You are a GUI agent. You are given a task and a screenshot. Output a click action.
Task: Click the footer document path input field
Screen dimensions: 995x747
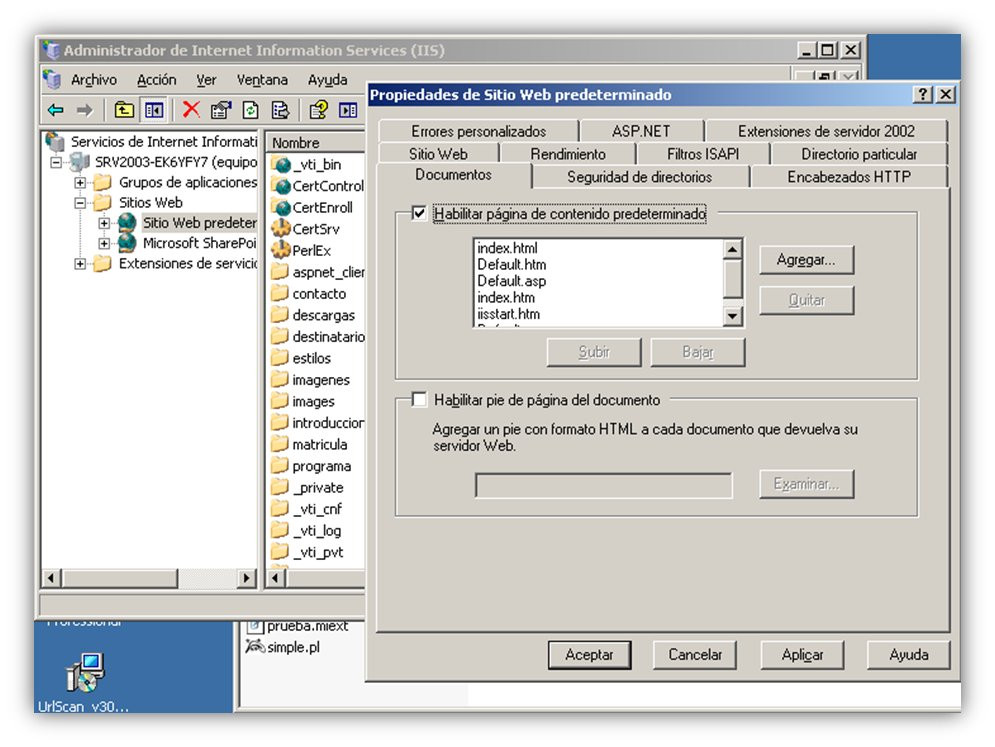pos(603,486)
